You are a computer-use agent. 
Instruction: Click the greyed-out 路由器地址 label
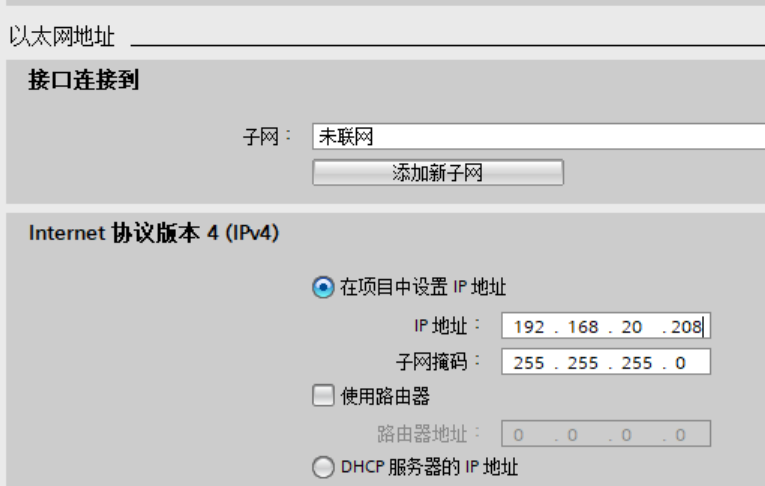coord(422,434)
